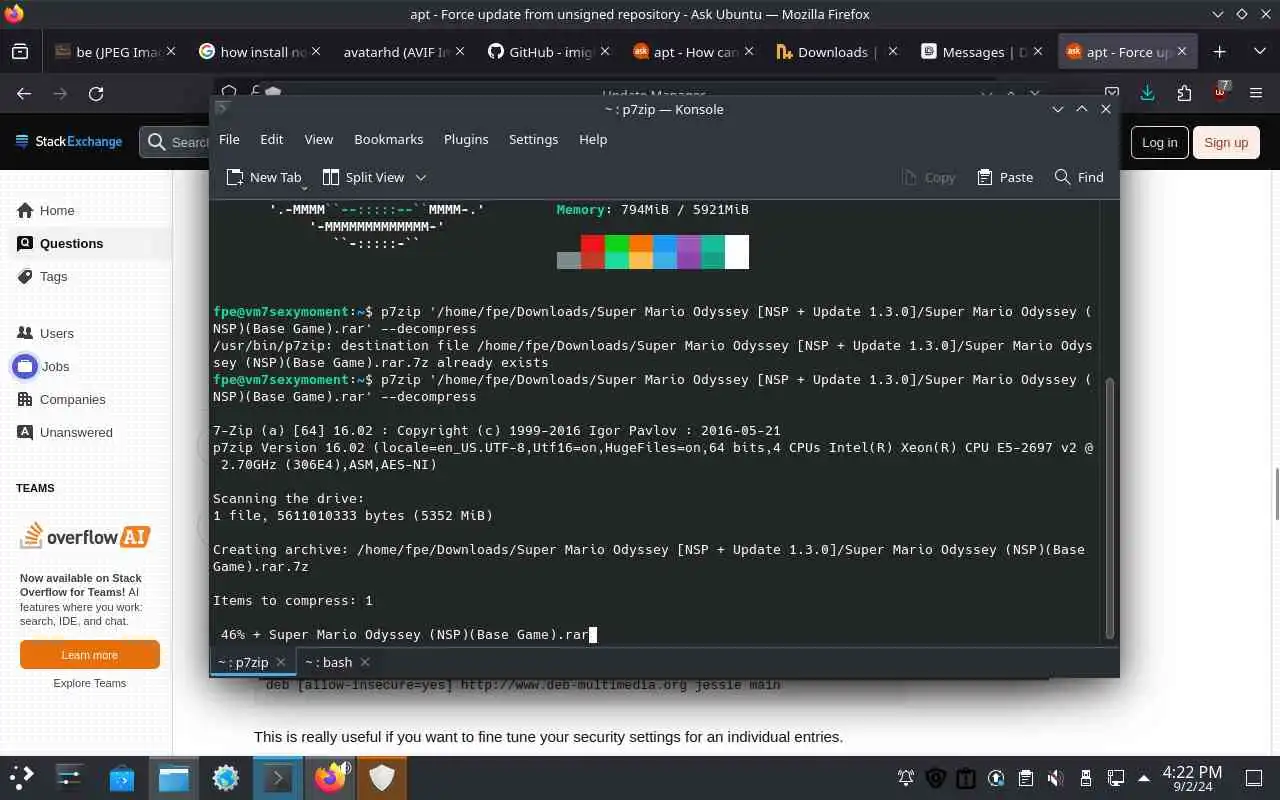Screen dimensions: 1280x800
Task: Open the Bookmarks menu in Konsole
Action: [388, 139]
